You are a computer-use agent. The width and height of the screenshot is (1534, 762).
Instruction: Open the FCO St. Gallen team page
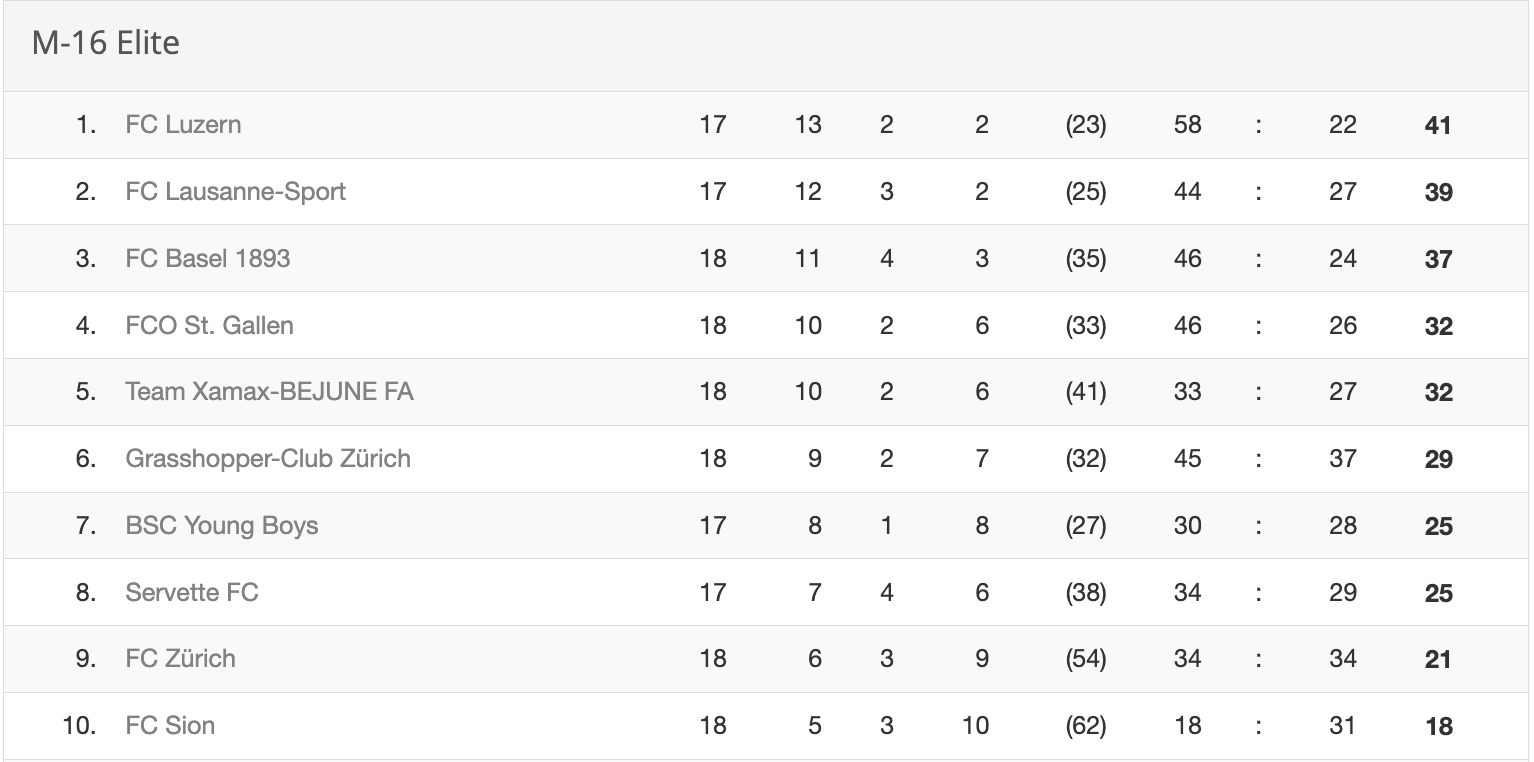click(209, 326)
